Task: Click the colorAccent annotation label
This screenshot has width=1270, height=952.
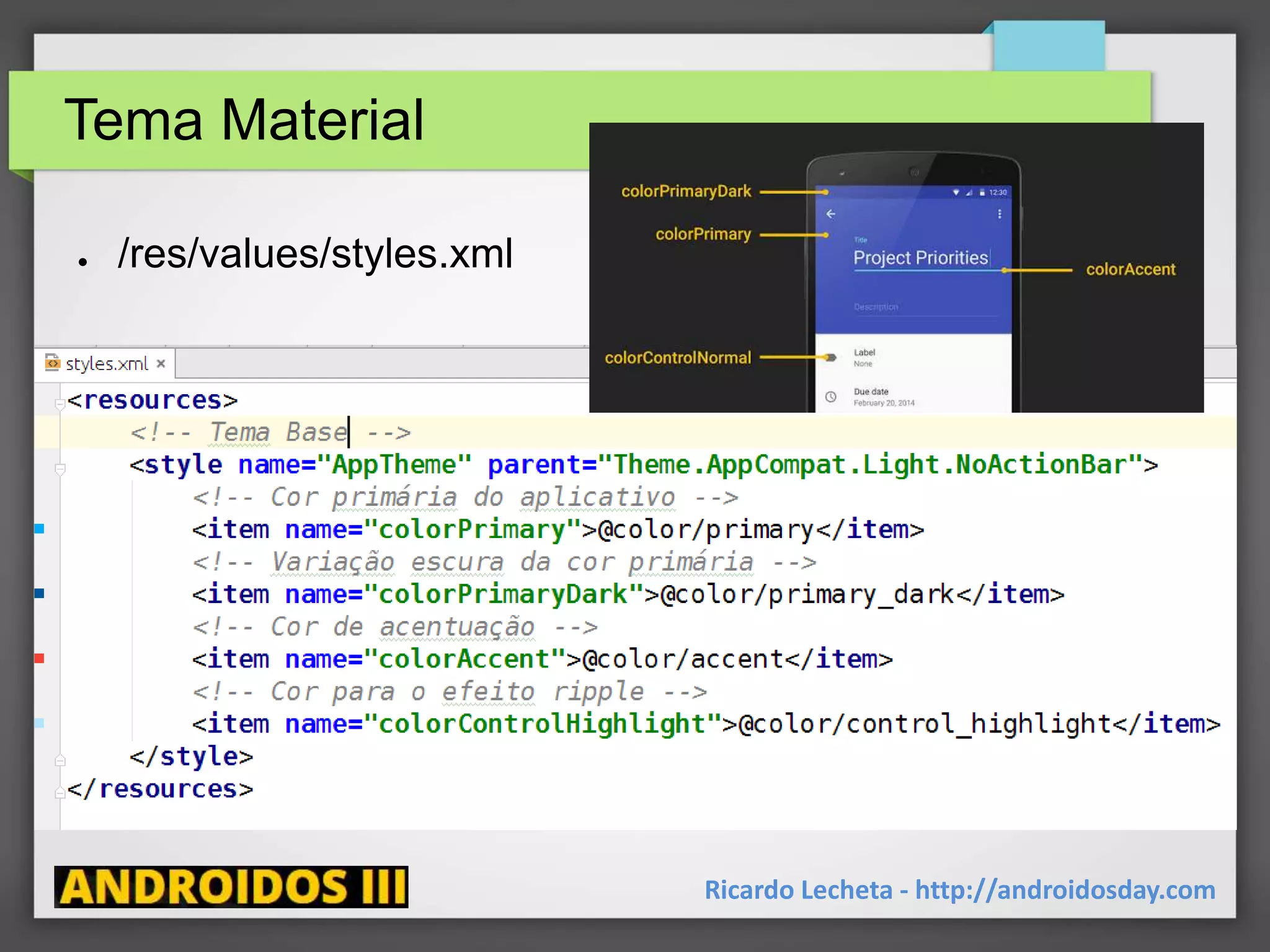Action: click(1130, 270)
